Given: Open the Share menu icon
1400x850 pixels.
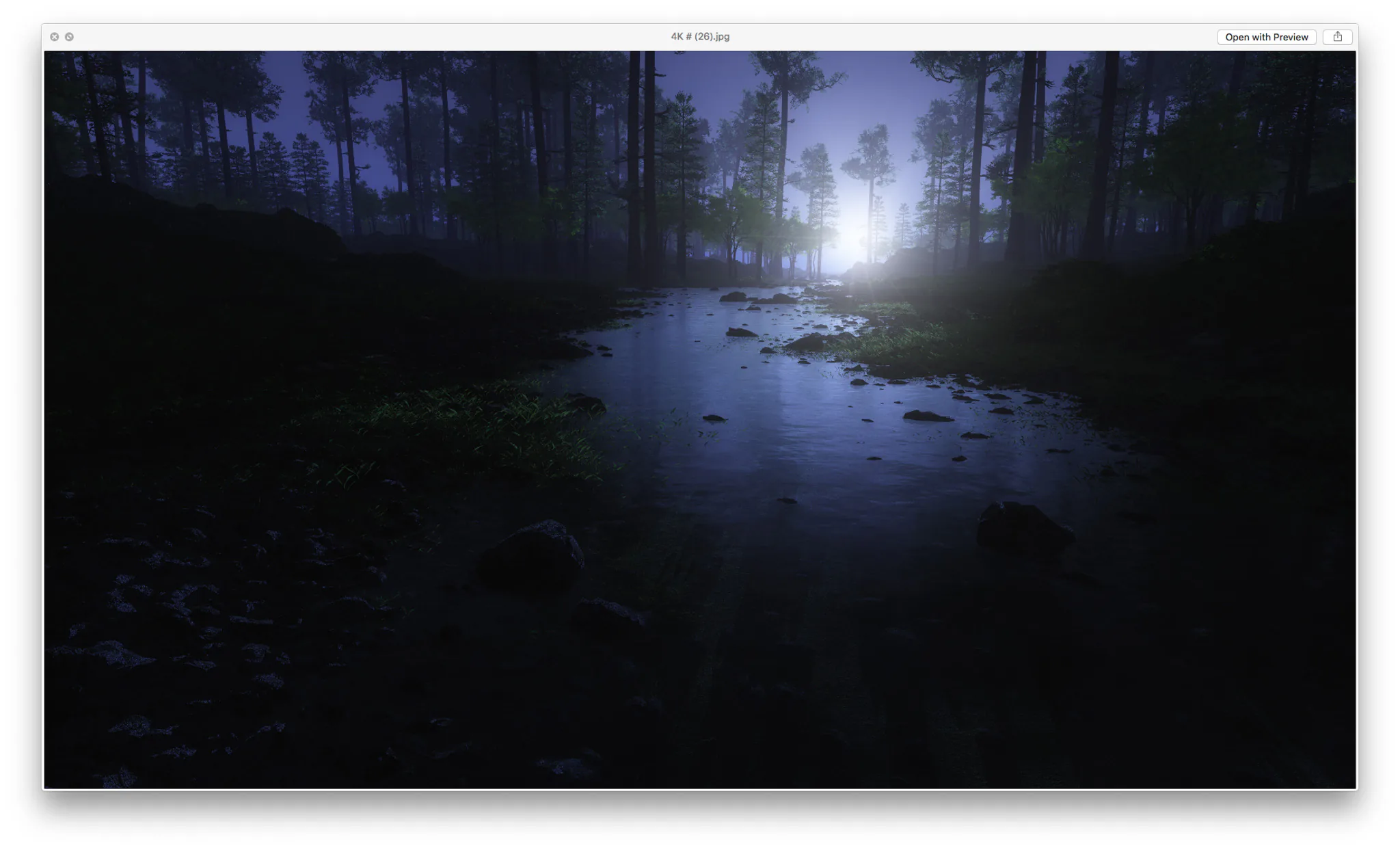Looking at the screenshot, I should pos(1337,37).
